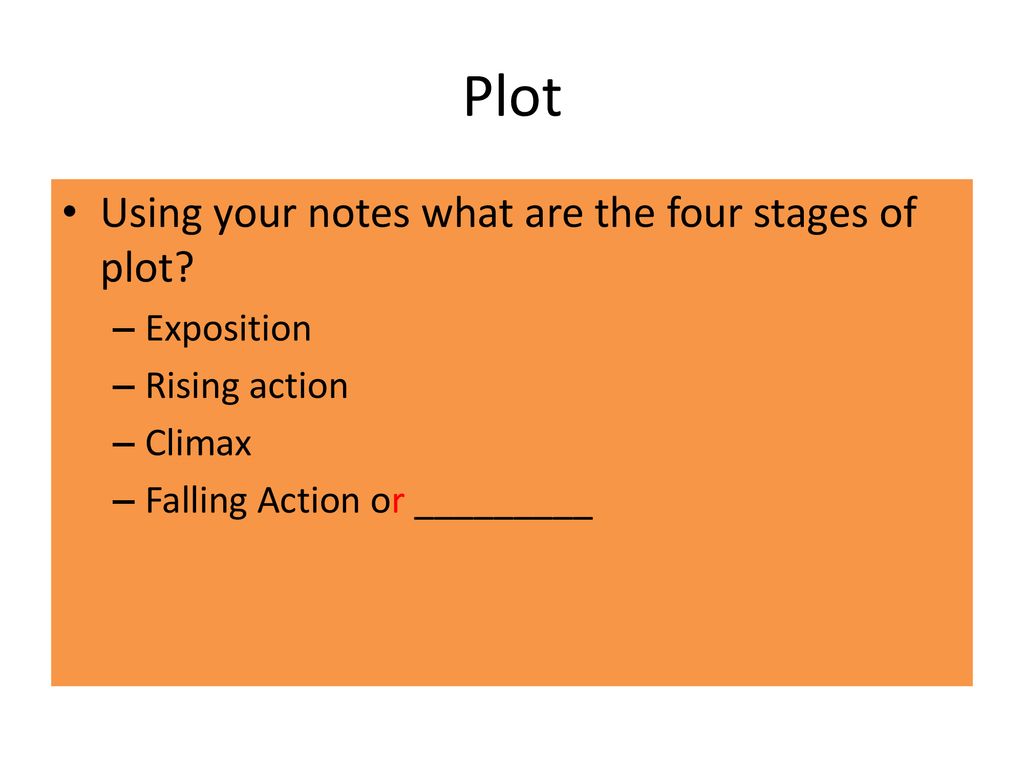
Task: Click the word 'plot?' on second line
Action: click(x=148, y=268)
